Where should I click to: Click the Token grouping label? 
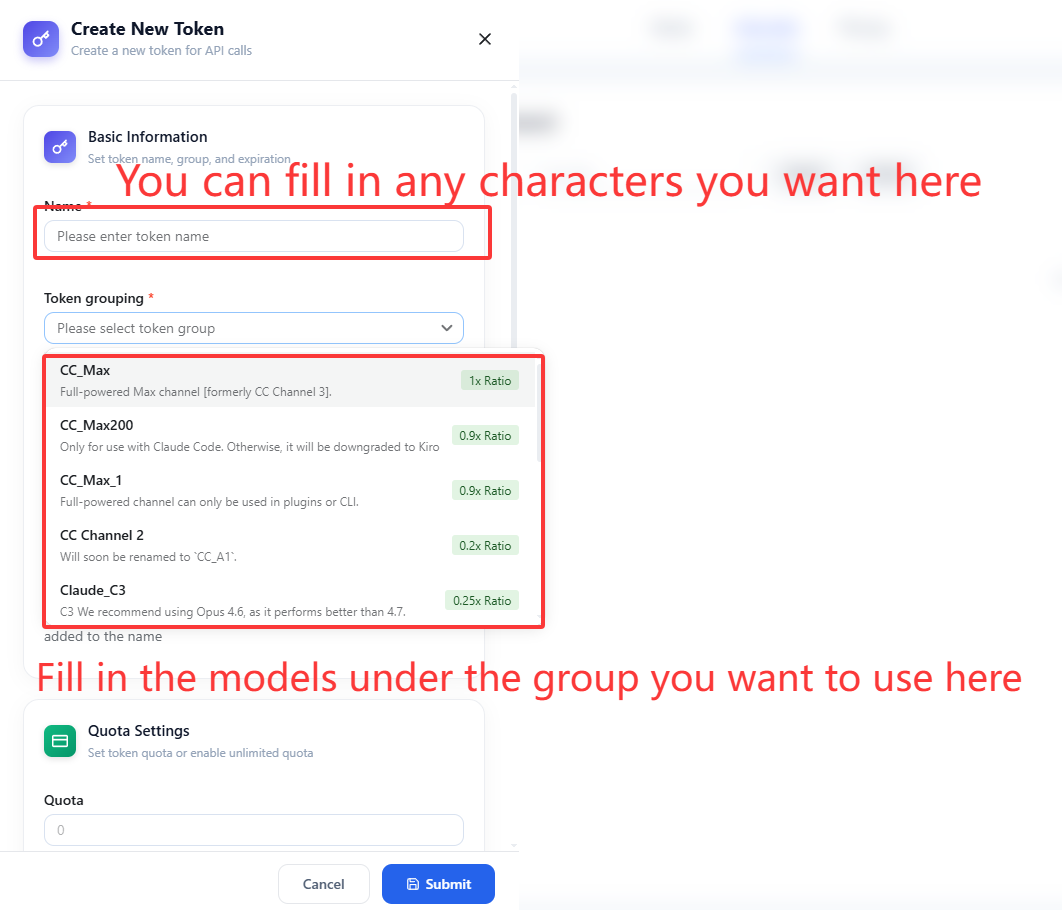coord(94,299)
